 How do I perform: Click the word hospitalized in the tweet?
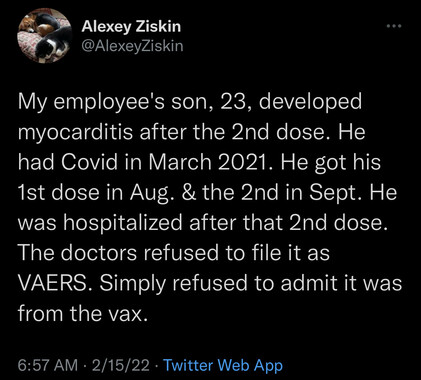[x=124, y=223]
